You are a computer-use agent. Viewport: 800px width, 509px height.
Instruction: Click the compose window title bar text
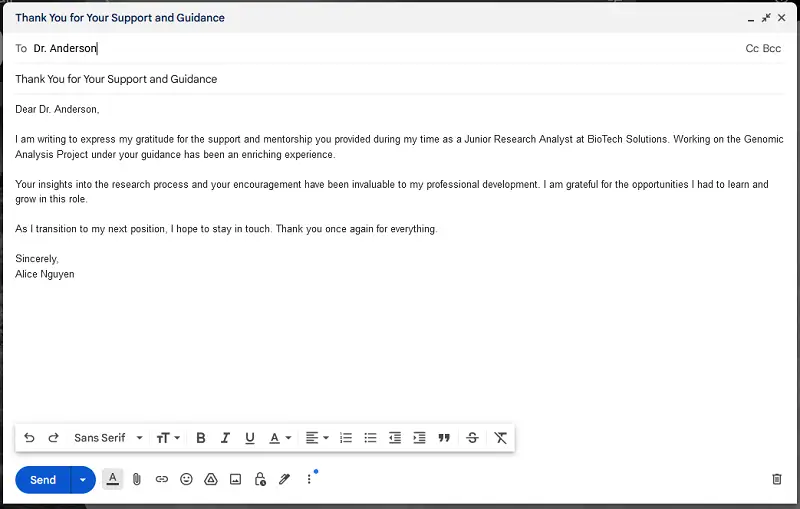click(120, 18)
